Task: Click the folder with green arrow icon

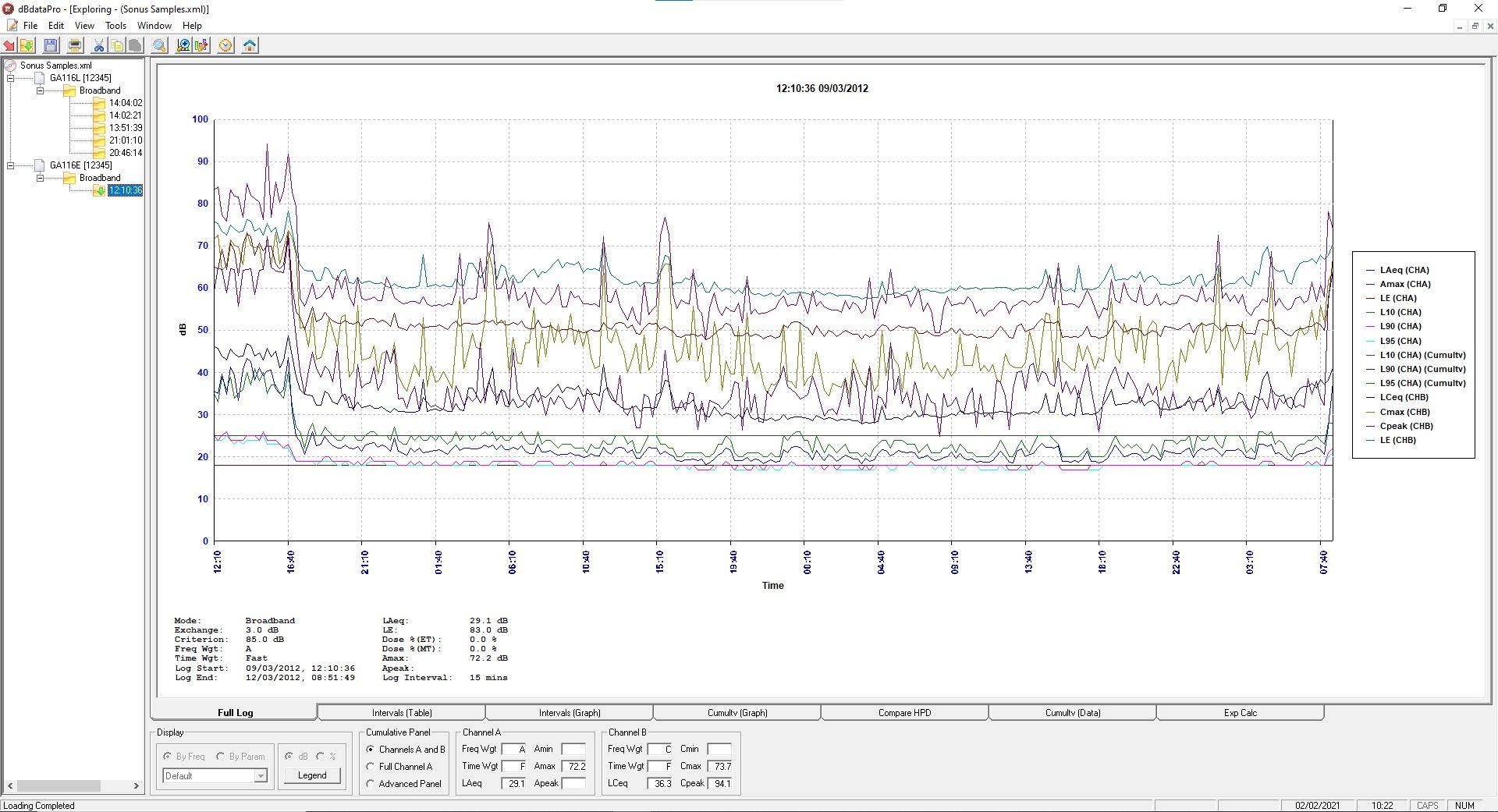Action: coord(27,45)
